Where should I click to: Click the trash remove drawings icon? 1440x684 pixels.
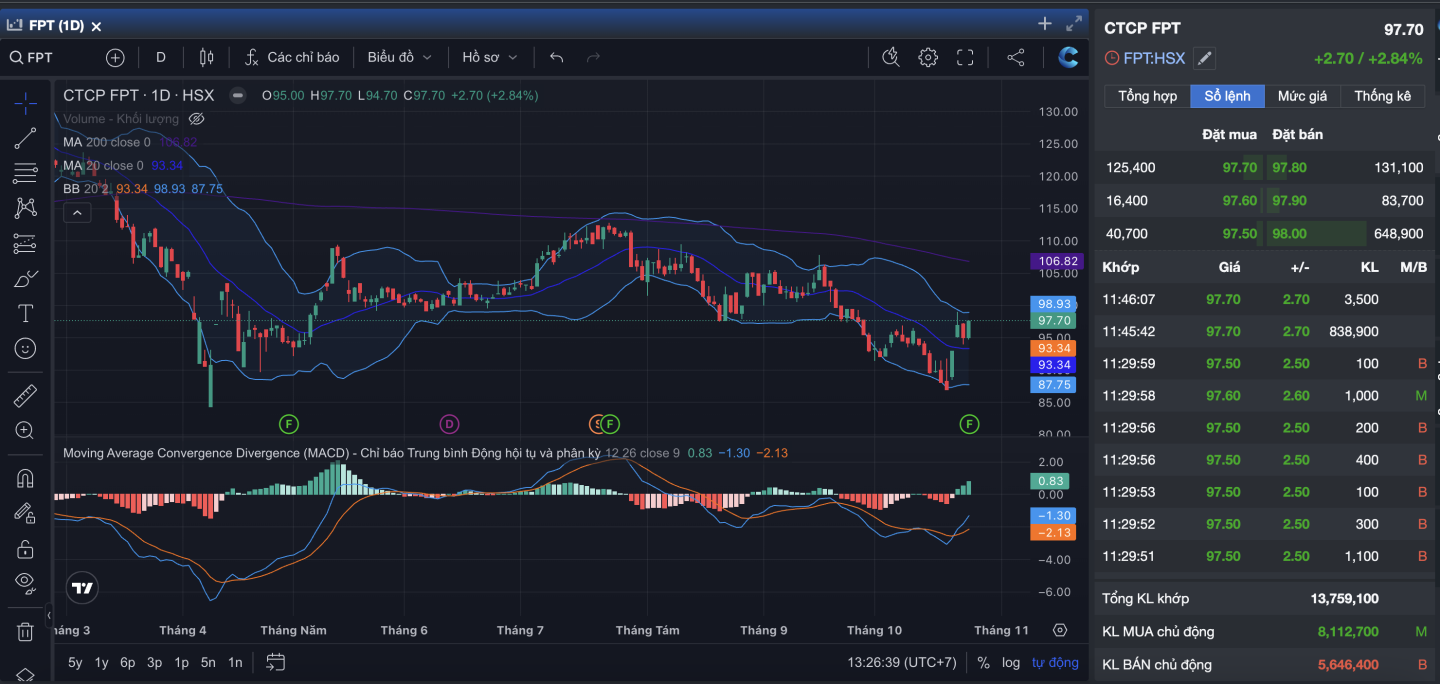click(x=25, y=632)
